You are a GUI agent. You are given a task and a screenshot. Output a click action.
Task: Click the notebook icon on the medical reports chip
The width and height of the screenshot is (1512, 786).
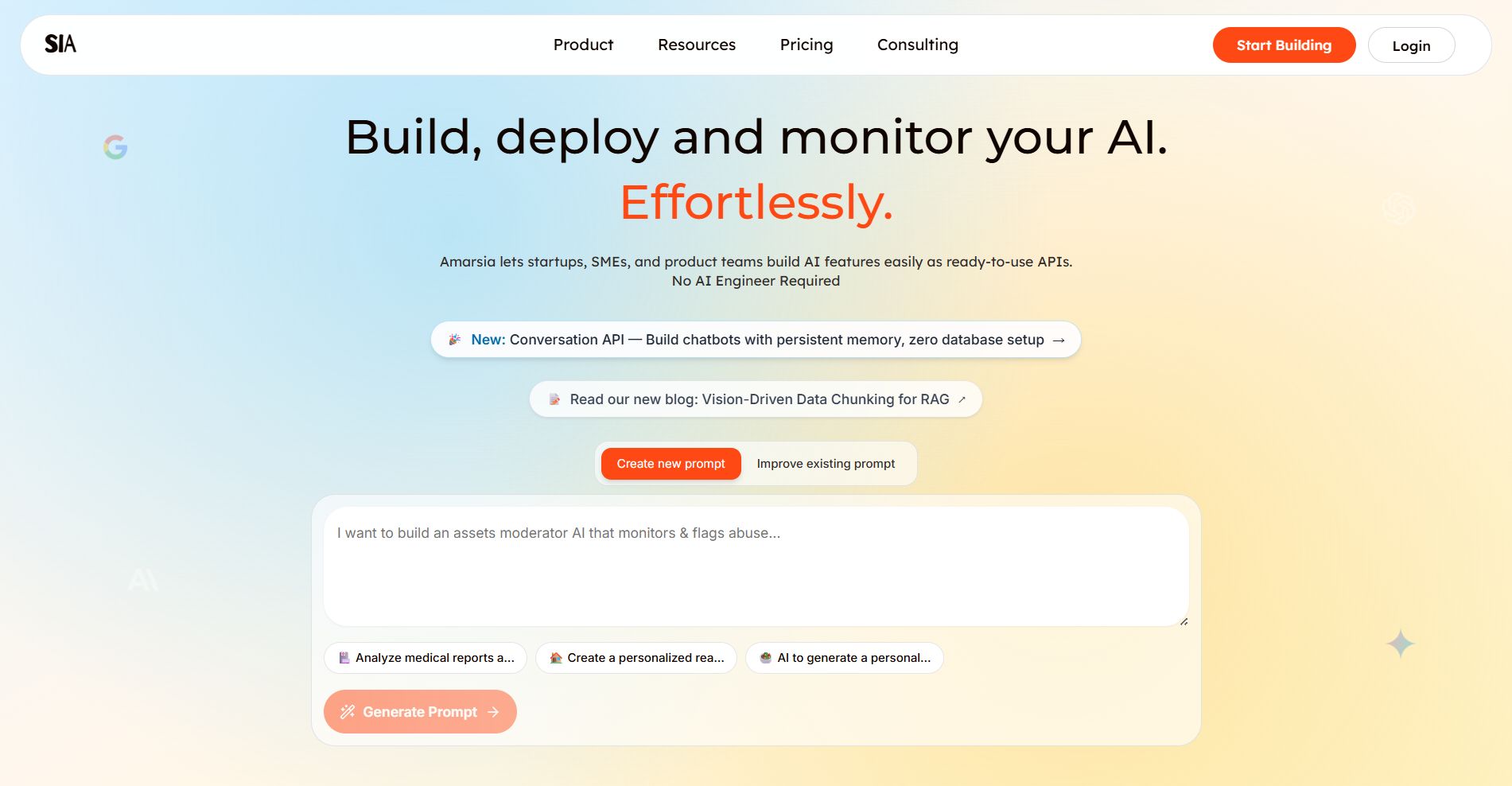pyautogui.click(x=344, y=658)
